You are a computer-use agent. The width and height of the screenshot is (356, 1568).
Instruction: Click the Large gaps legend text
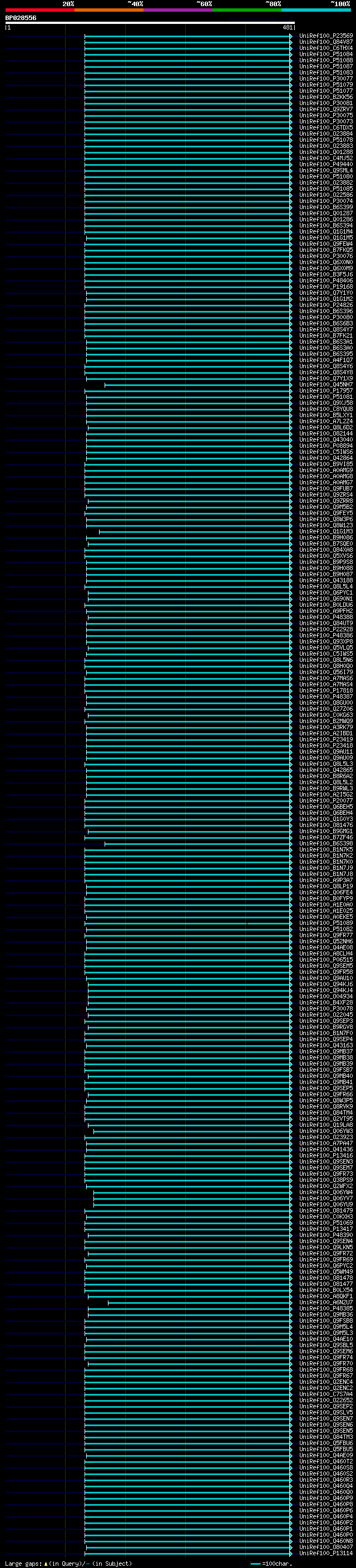[x=23, y=1564]
